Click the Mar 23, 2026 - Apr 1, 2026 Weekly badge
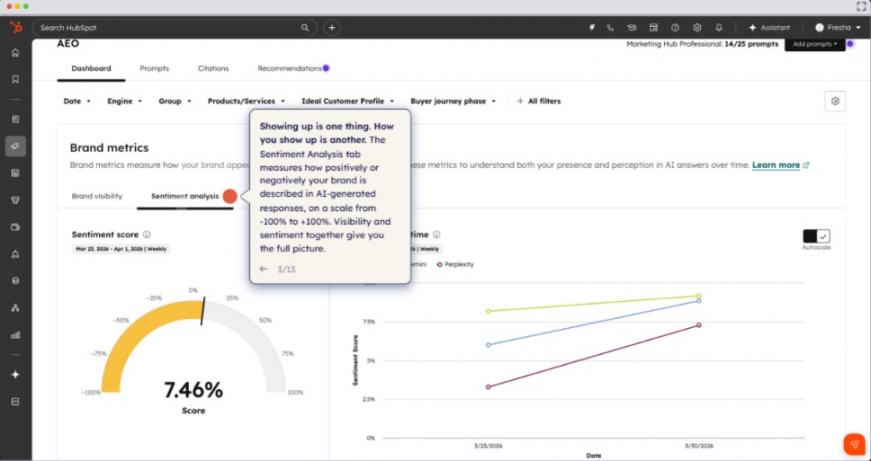The height and width of the screenshot is (461, 871). pos(121,249)
